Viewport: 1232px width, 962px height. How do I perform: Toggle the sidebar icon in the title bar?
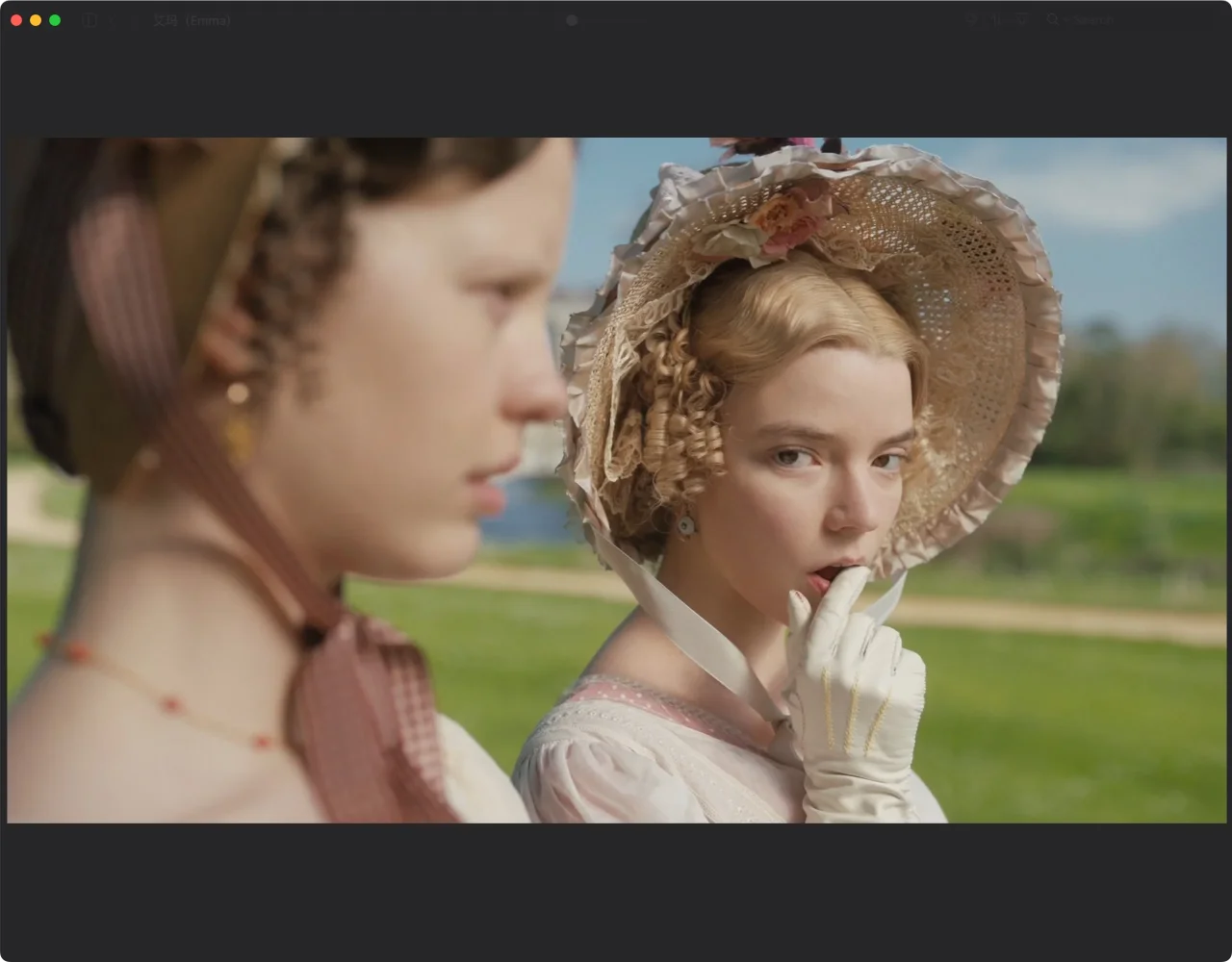coord(90,20)
